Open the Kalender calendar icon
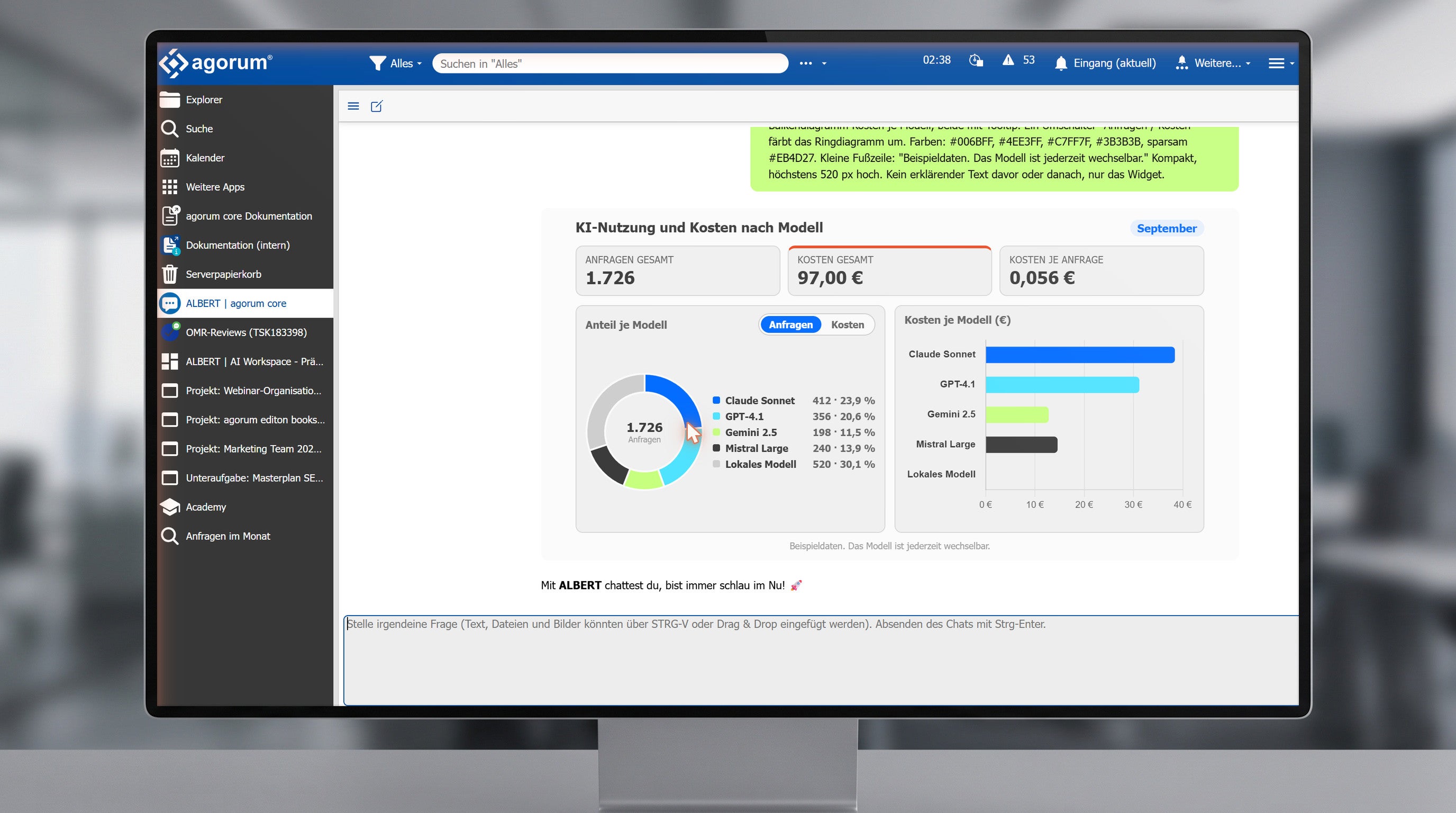This screenshot has width=1456, height=813. click(169, 158)
